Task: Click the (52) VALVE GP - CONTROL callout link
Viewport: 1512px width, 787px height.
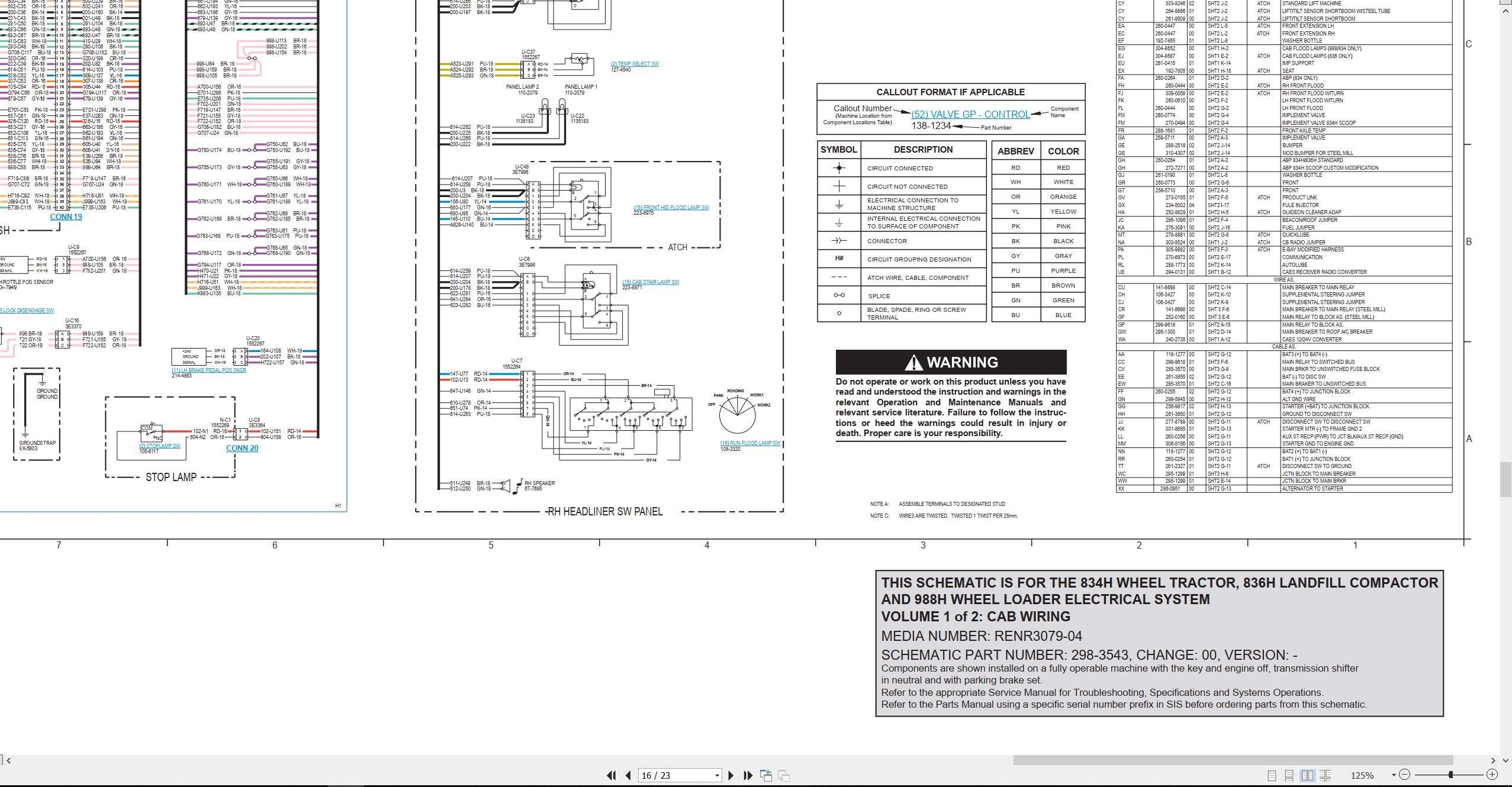Action: [970, 114]
